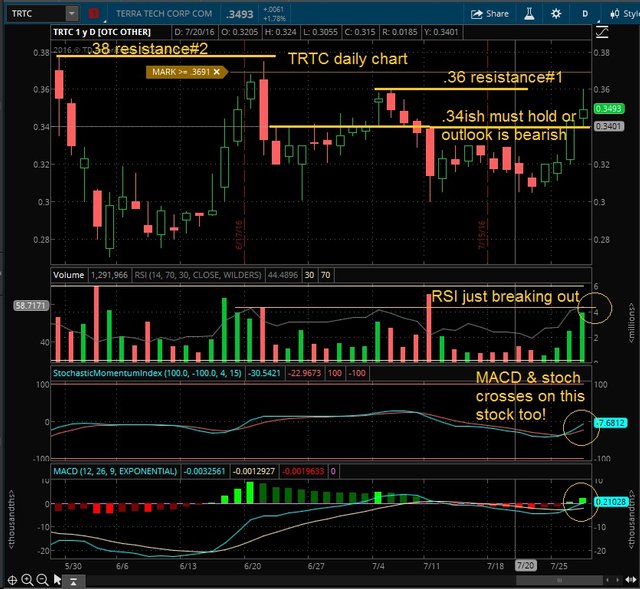The height and width of the screenshot is (589, 640).
Task: Select the pointer cursor tool
Action: [x=57, y=580]
